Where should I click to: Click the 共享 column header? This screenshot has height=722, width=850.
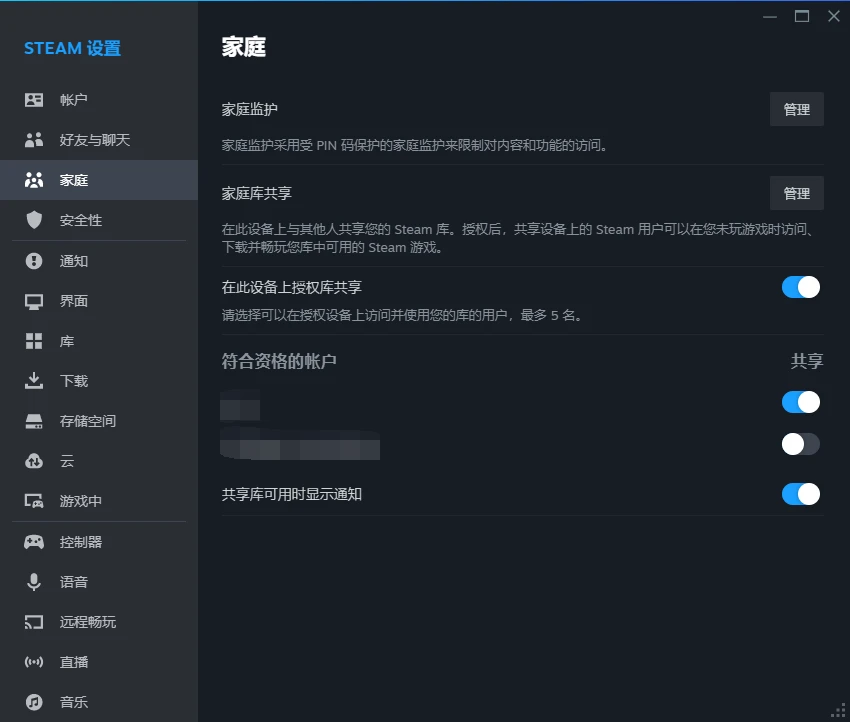point(807,361)
